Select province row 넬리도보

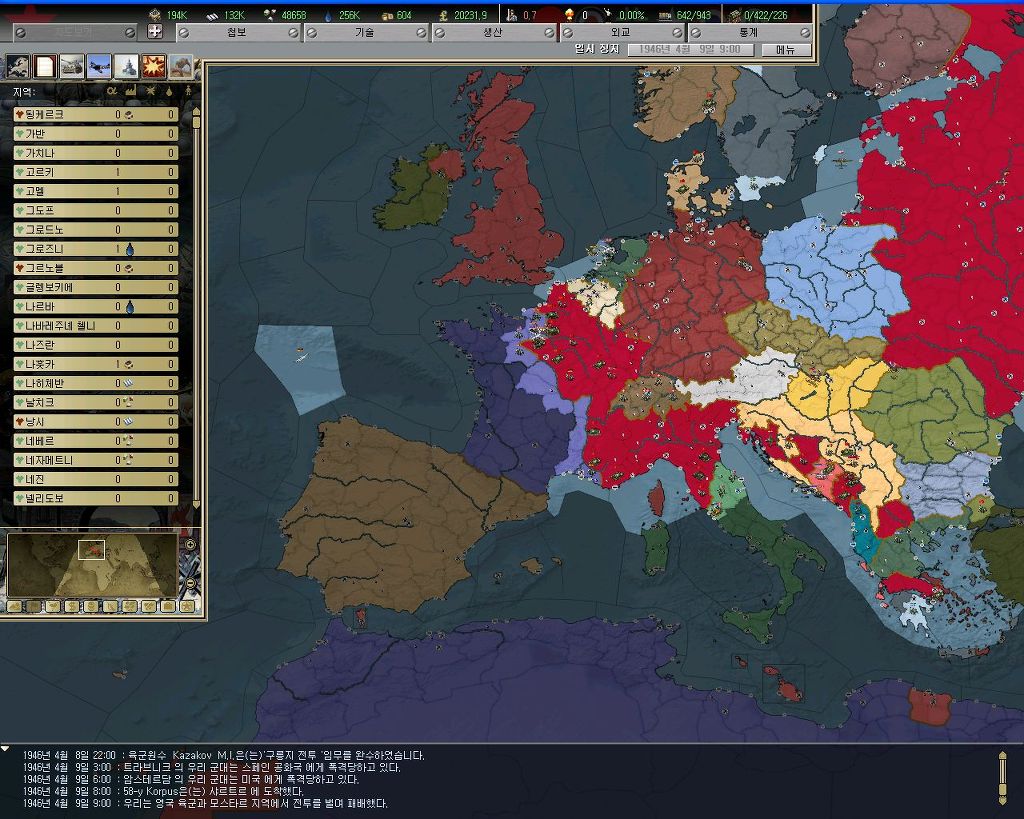point(96,498)
